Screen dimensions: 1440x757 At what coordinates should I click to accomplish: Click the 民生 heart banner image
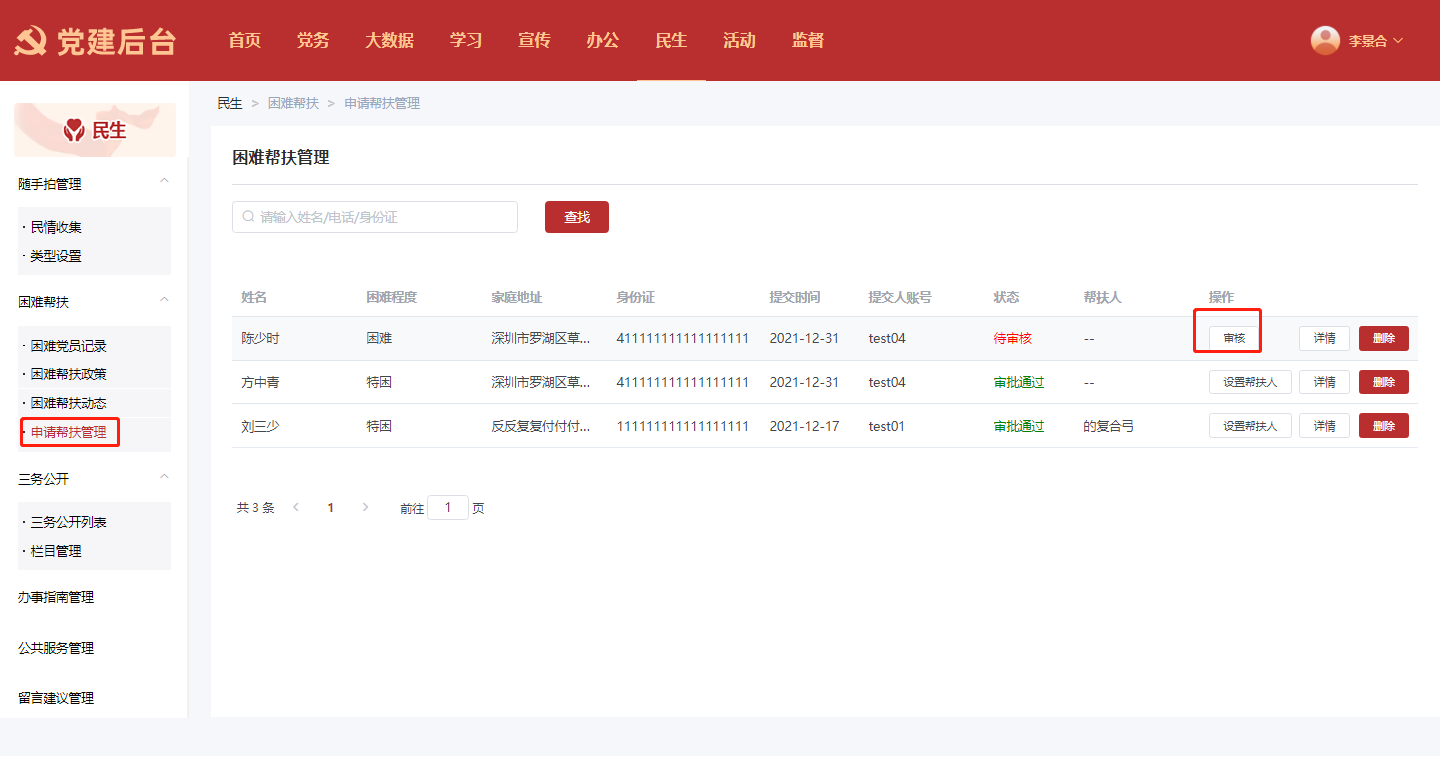[x=95, y=130]
